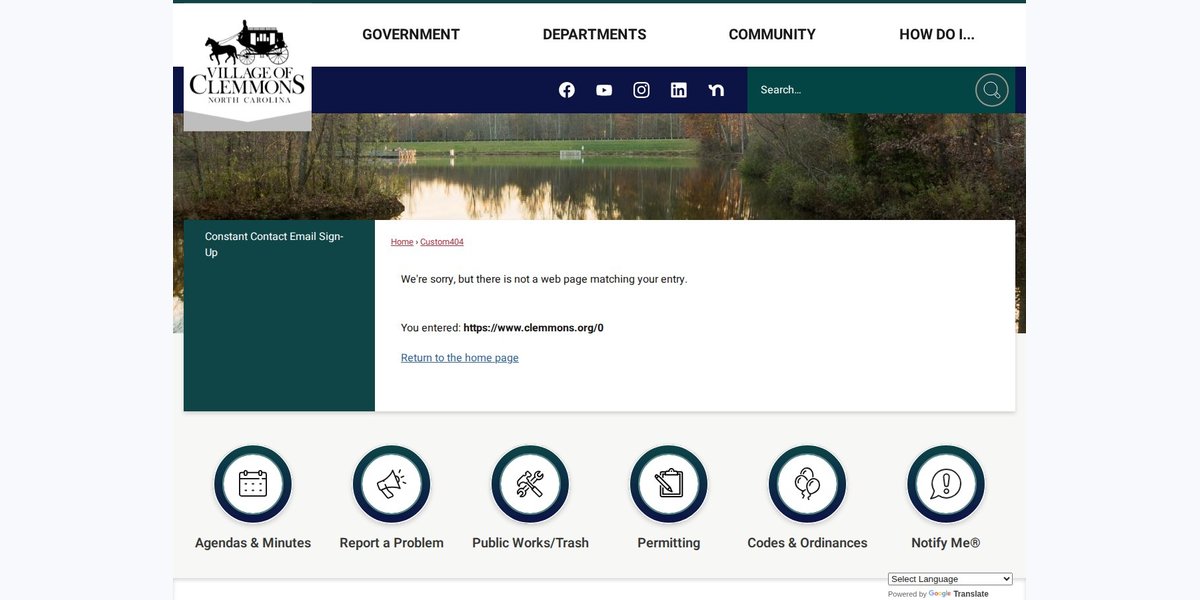Screen dimensions: 1200x600
Task: Click the Permitting clipboard icon
Action: coord(669,485)
